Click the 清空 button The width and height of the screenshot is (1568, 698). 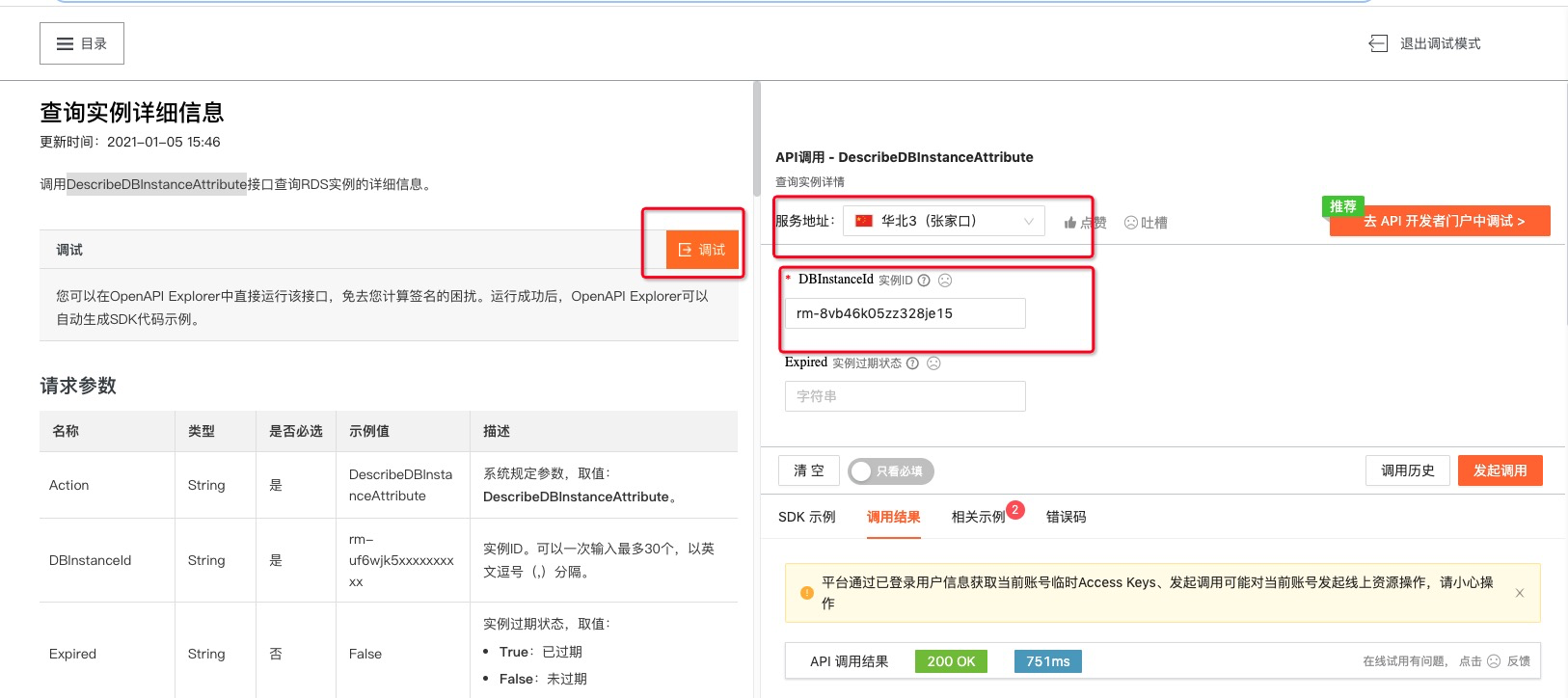(x=809, y=470)
